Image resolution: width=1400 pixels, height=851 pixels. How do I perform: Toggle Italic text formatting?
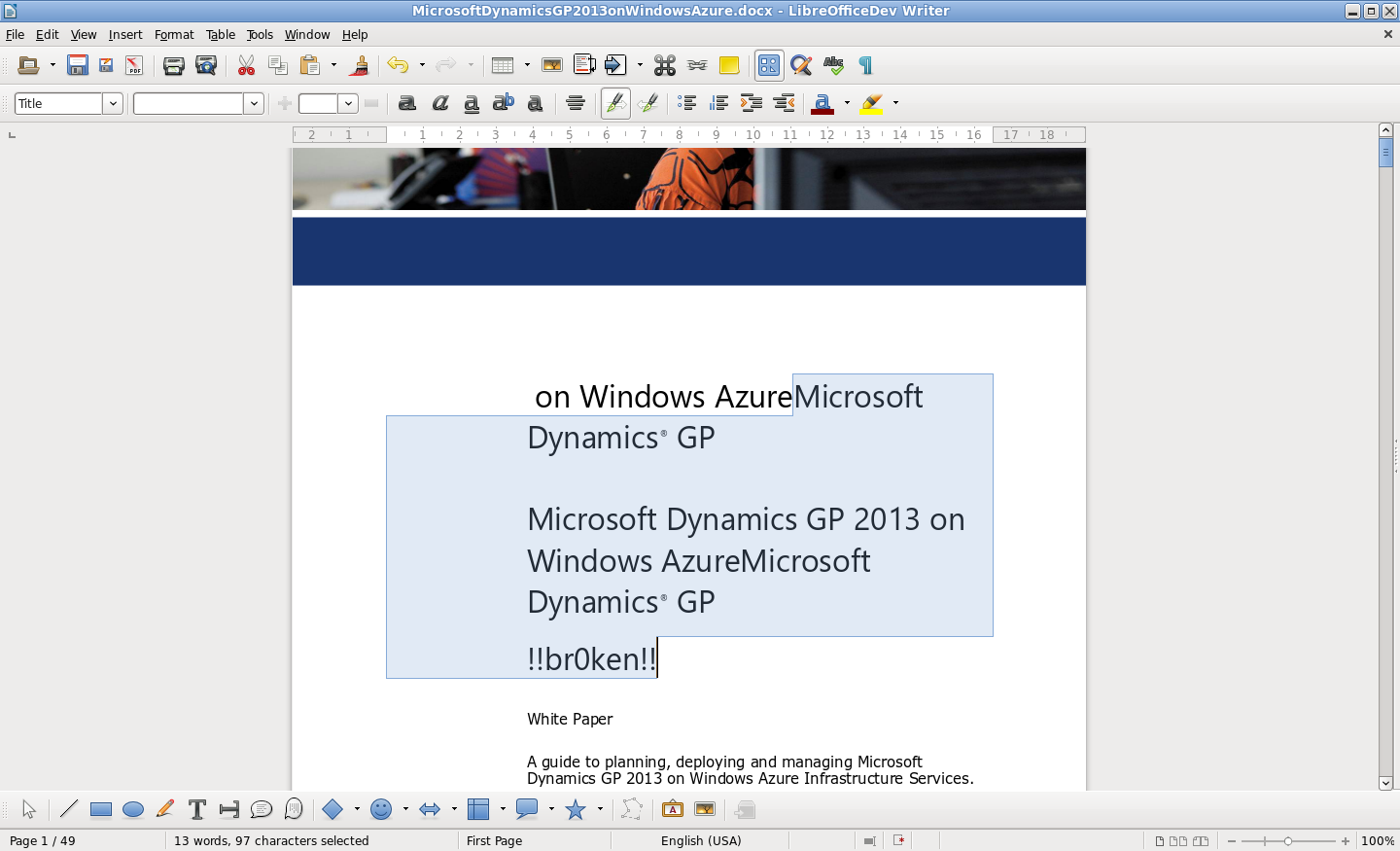440,103
